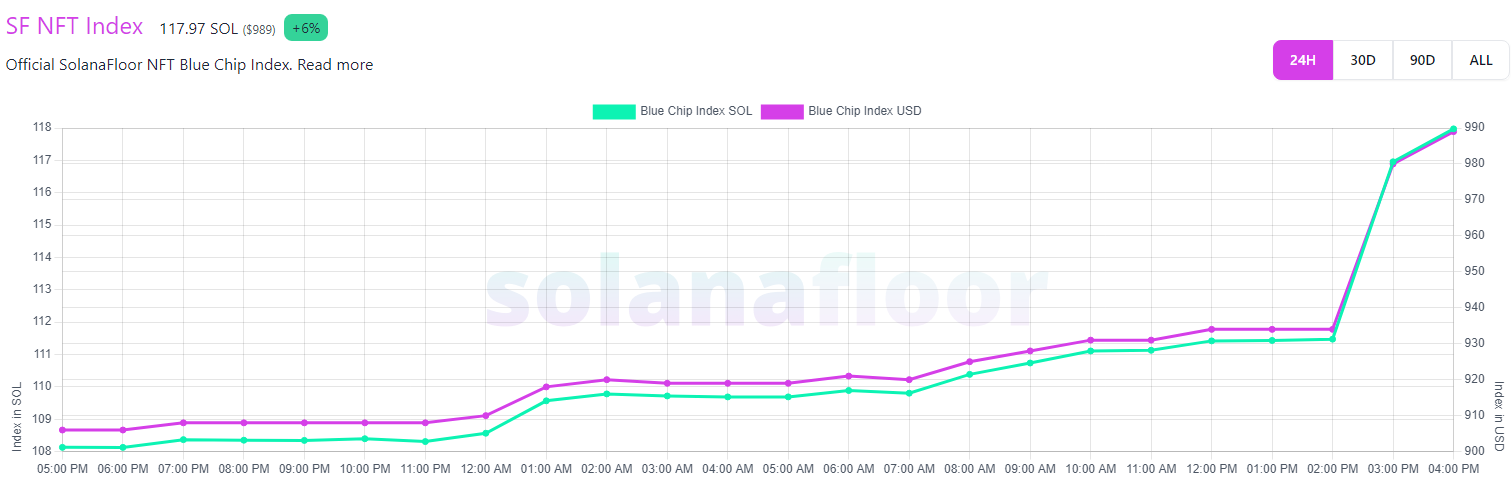The image size is (1512, 480).
Task: Display the ALL time range
Action: 1481,60
